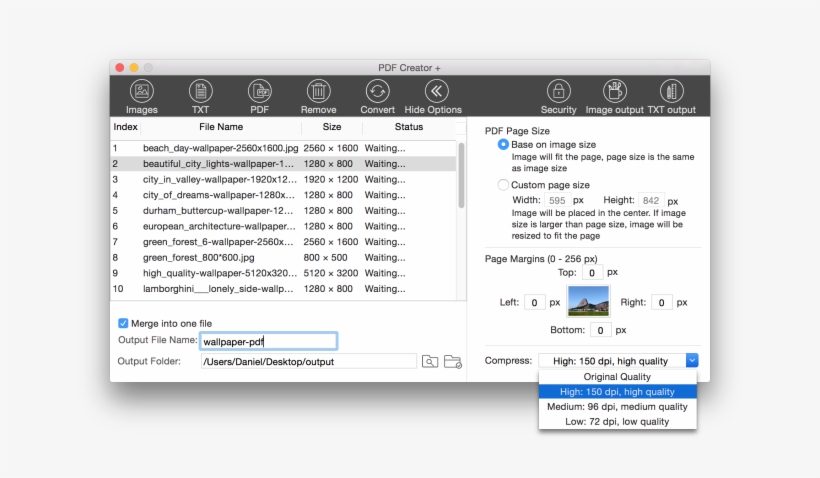
Task: Close the PDF Creator + window
Action: coord(120,67)
